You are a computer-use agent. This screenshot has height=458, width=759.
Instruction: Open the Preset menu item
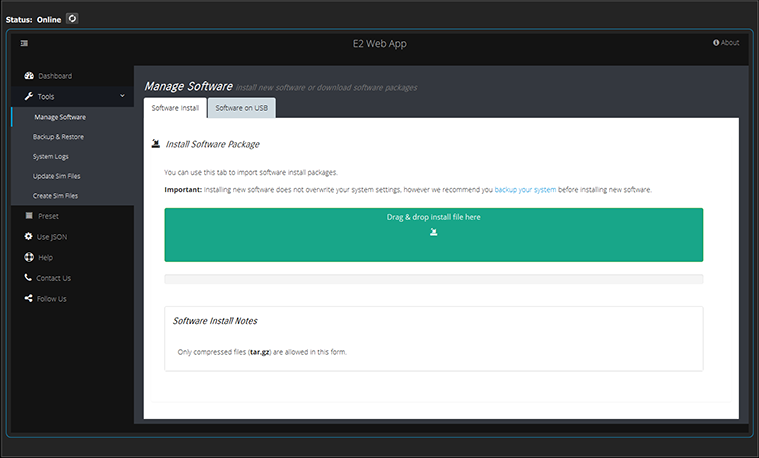(73, 216)
